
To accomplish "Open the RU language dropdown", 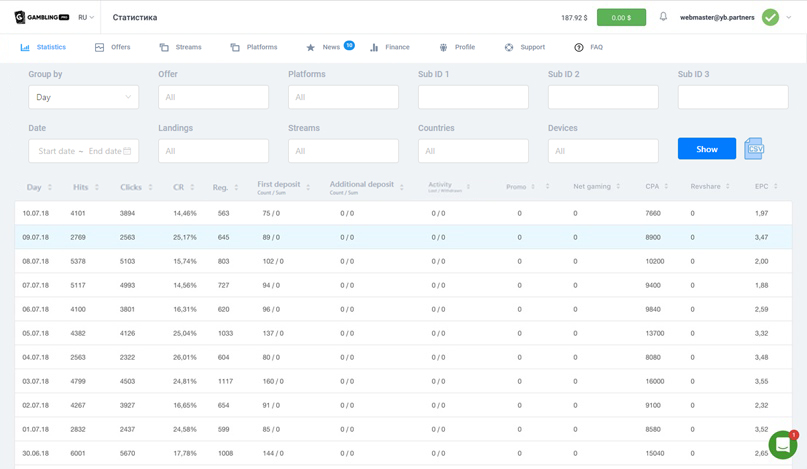I will pyautogui.click(x=86, y=17).
